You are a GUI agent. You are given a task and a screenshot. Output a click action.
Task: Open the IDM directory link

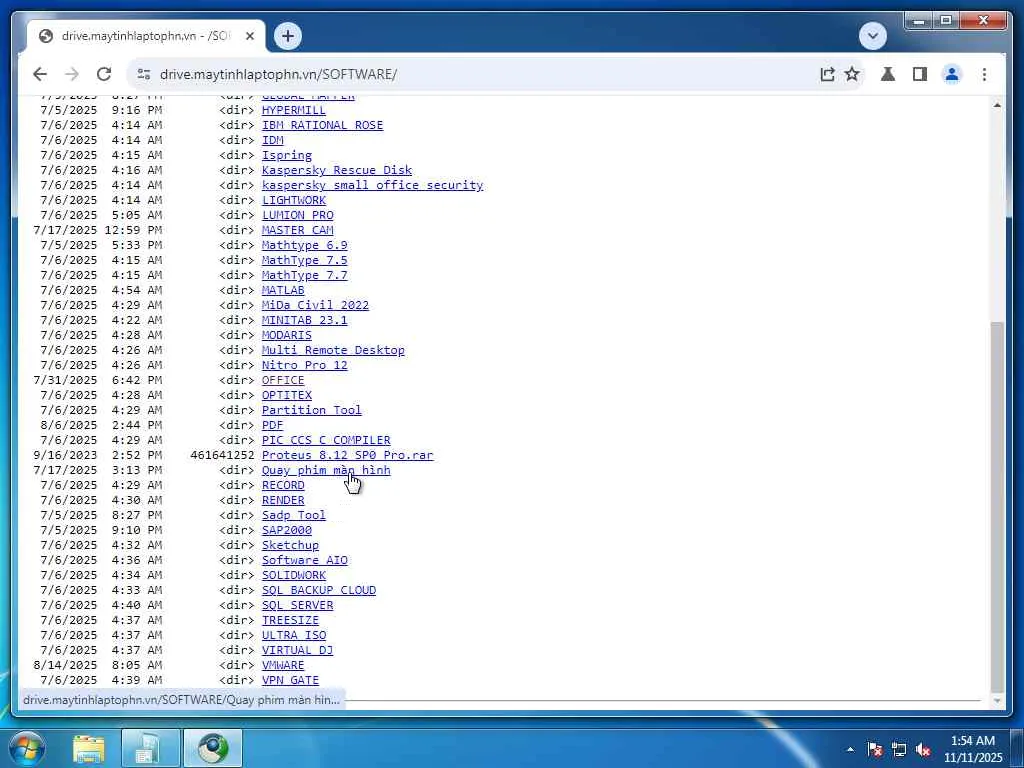272,140
